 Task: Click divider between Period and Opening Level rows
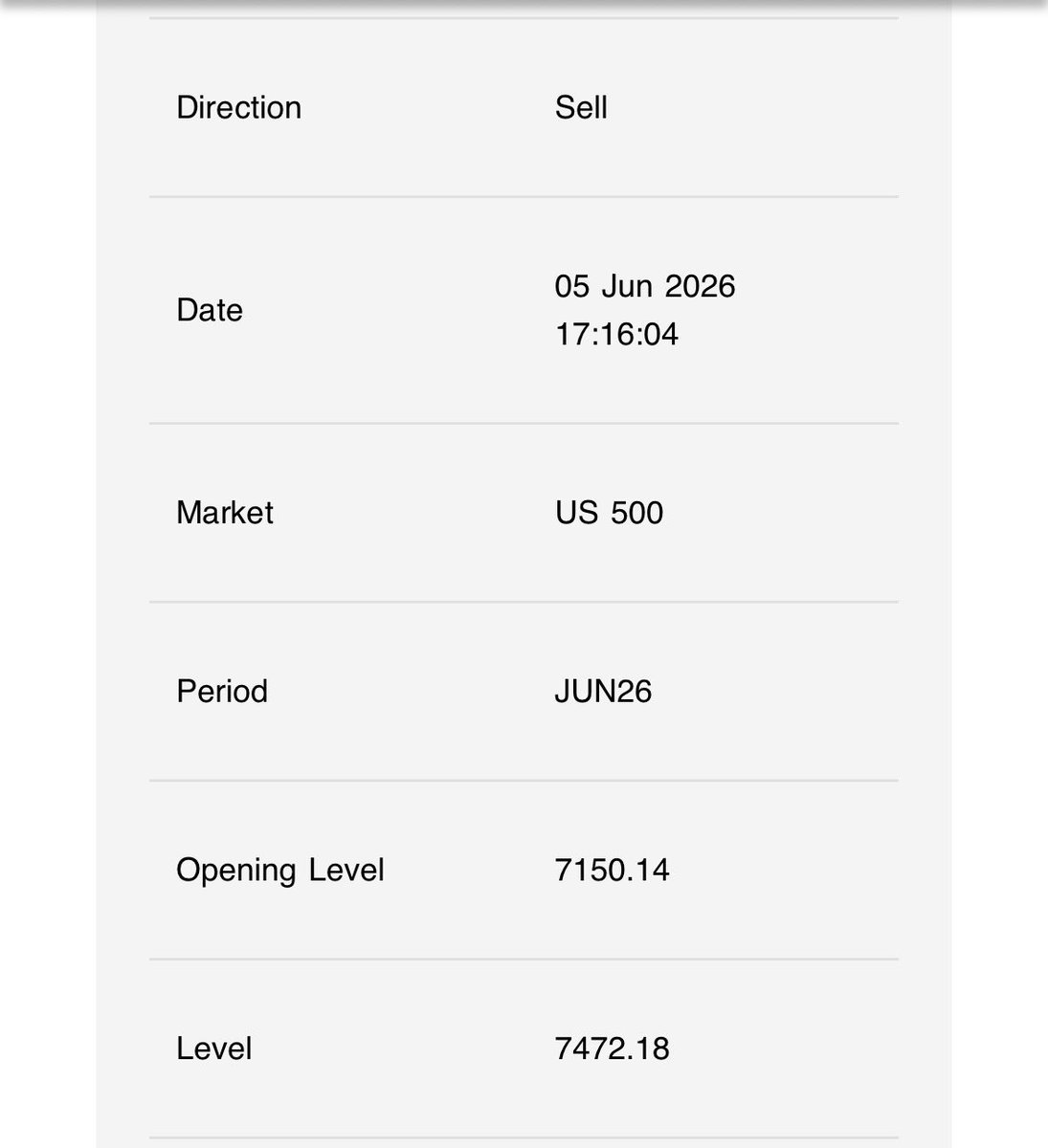524,781
